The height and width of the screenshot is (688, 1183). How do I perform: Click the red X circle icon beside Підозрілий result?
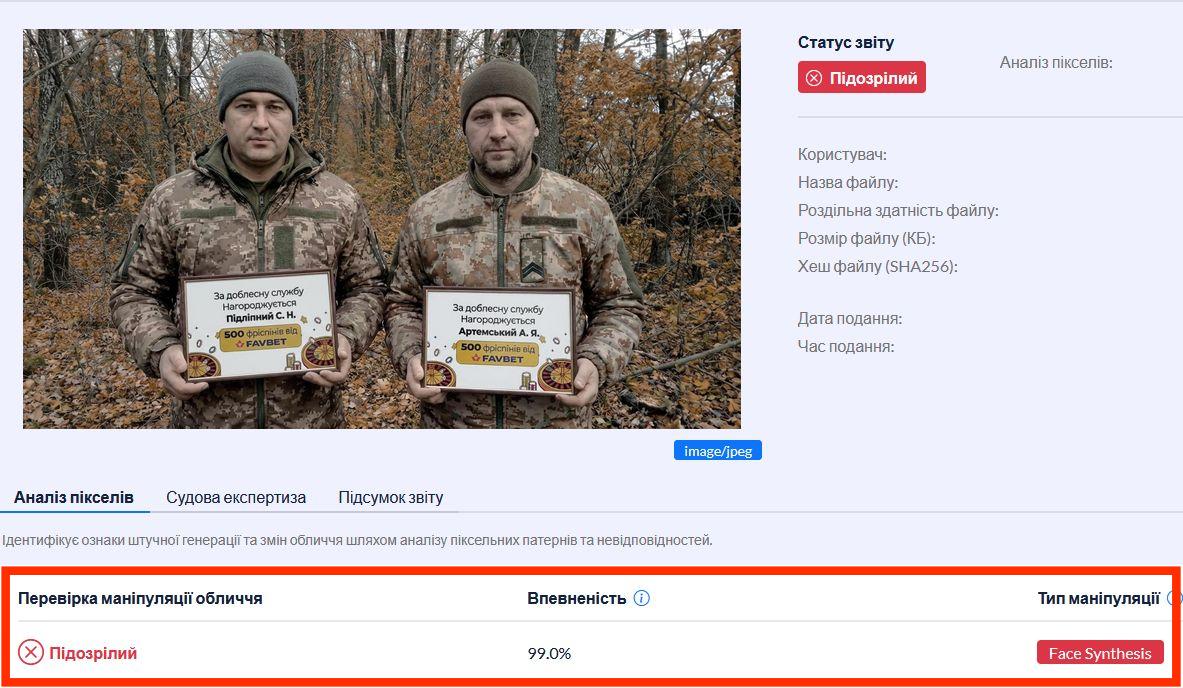coord(31,653)
